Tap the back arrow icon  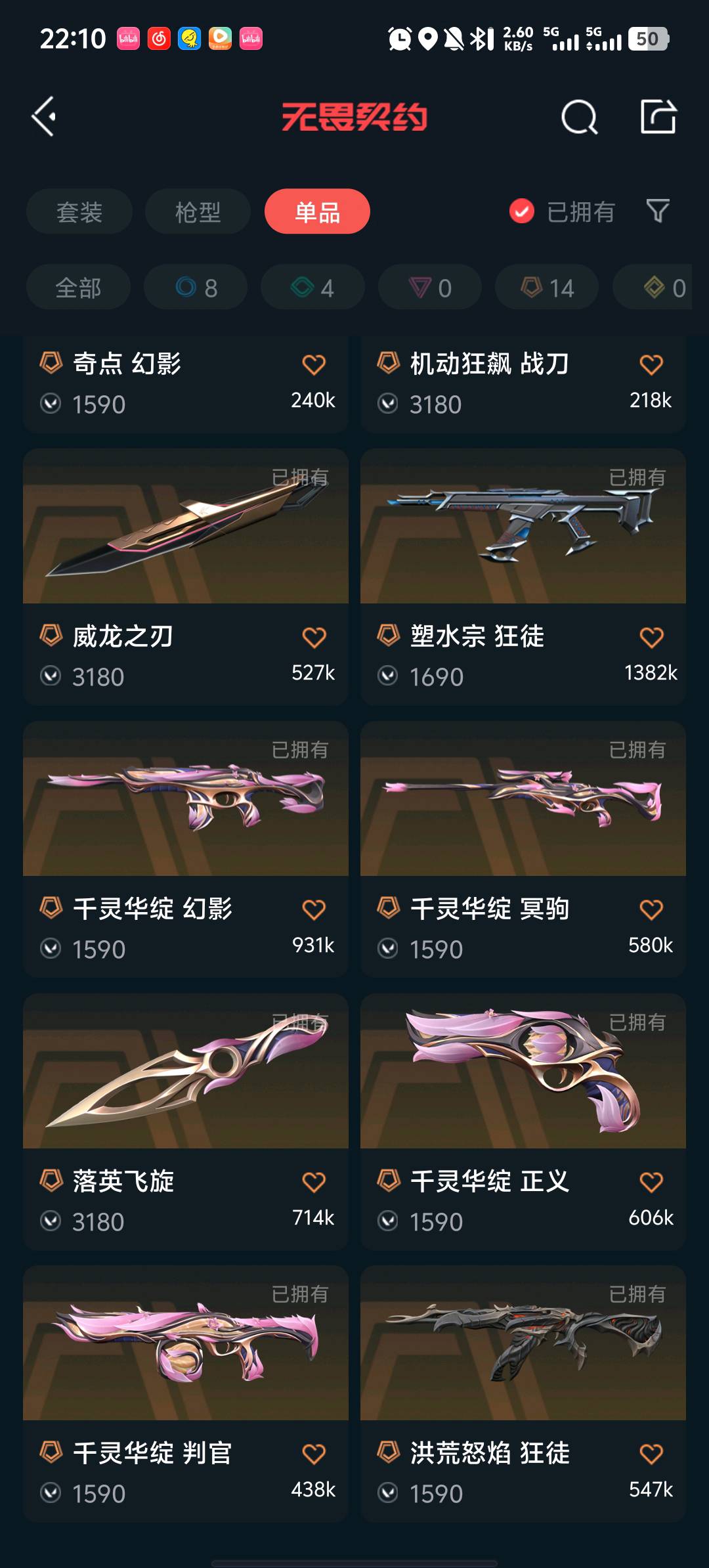pos(44,117)
